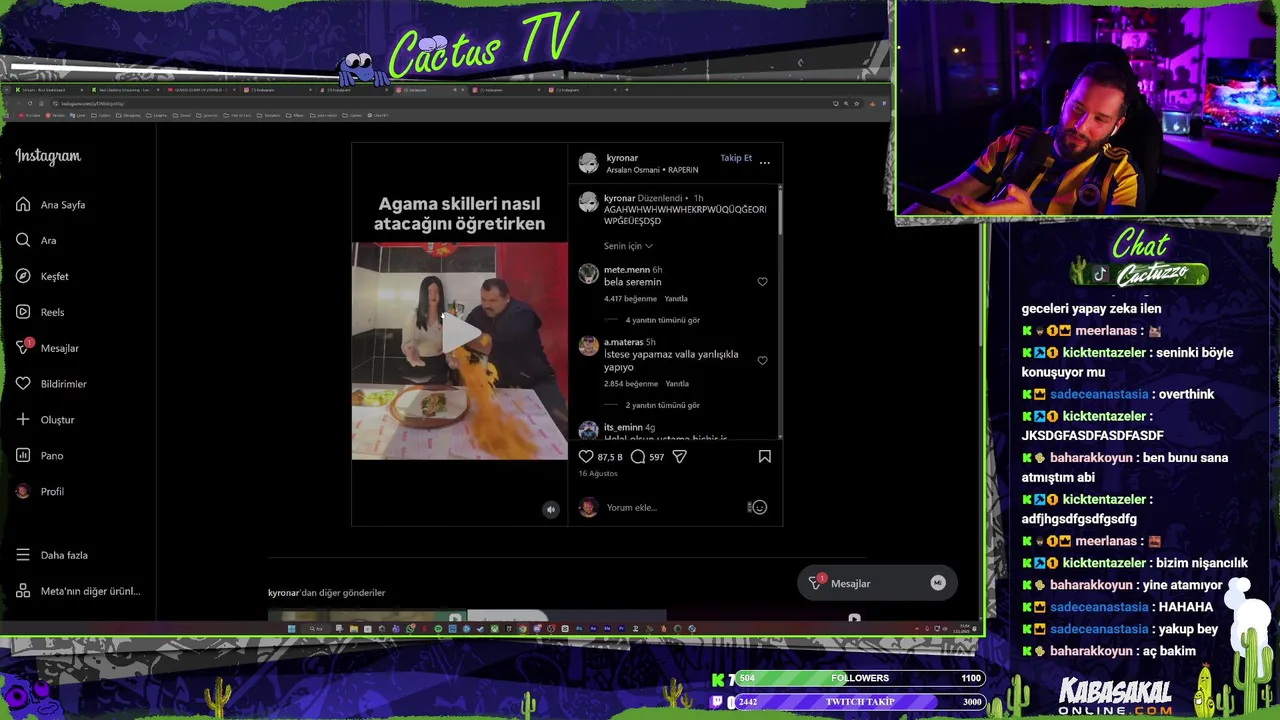Save post with bookmark icon

(x=765, y=457)
